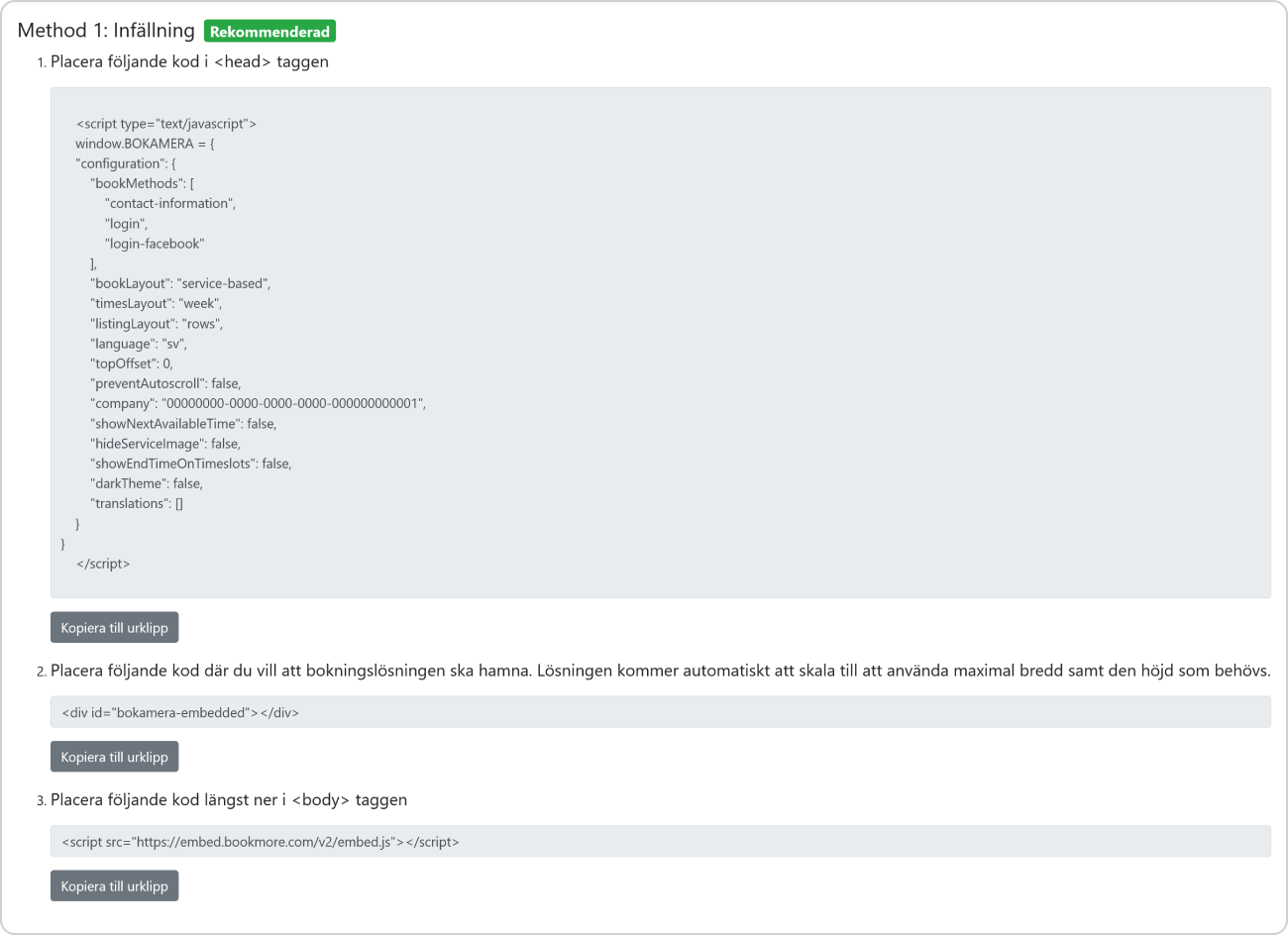Copy the head script configuration to clipboard
1288x935 pixels.
coord(115,628)
